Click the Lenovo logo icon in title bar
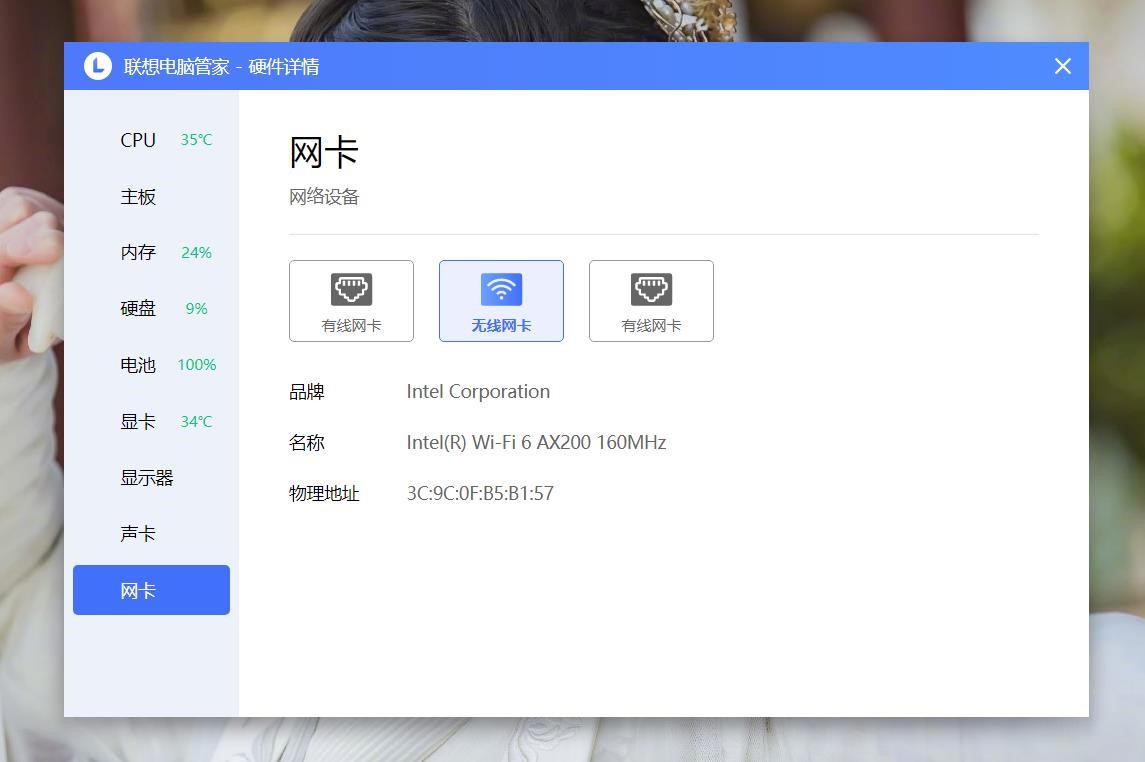 pyautogui.click(x=98, y=66)
